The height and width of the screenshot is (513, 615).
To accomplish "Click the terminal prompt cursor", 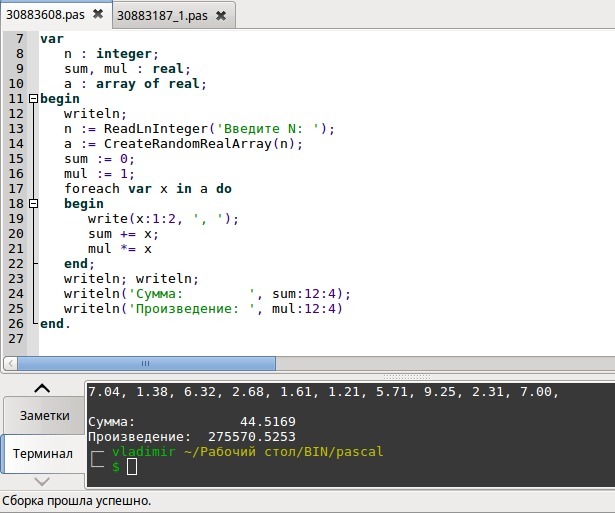I will [132, 467].
